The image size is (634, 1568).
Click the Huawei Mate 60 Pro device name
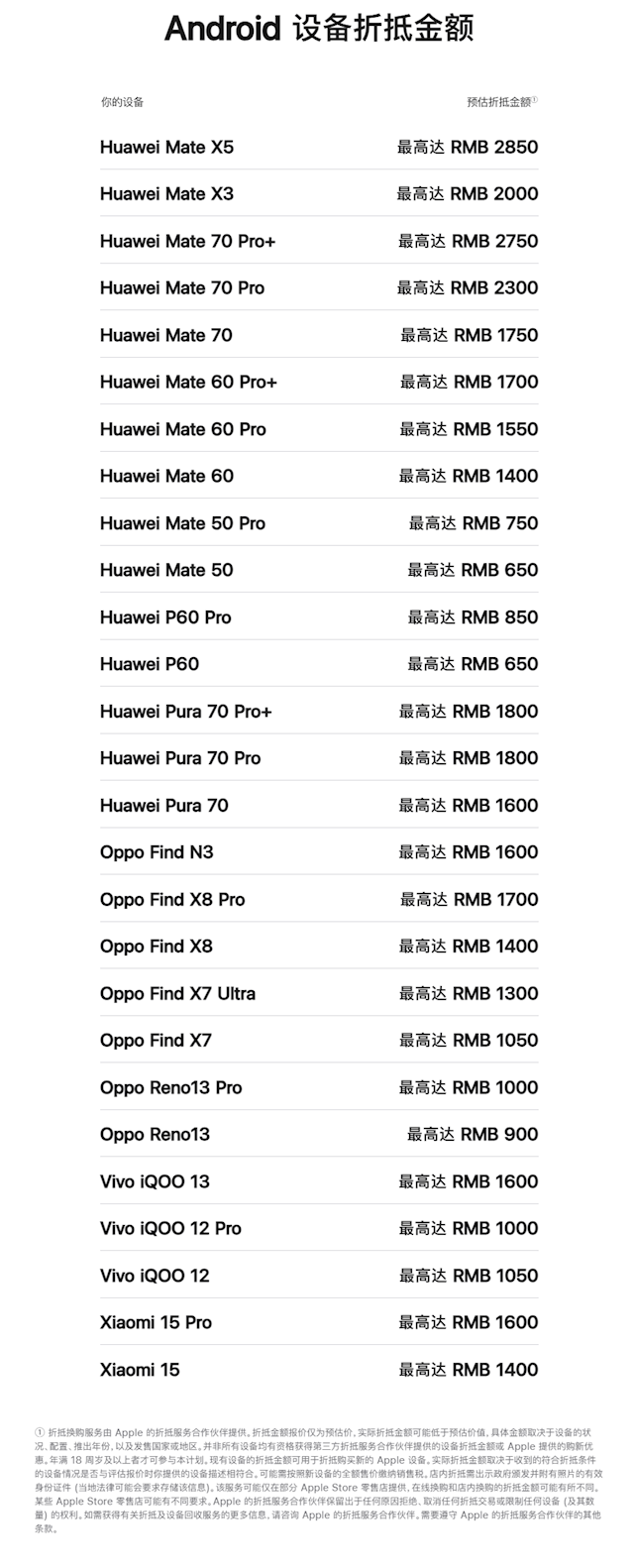click(182, 429)
